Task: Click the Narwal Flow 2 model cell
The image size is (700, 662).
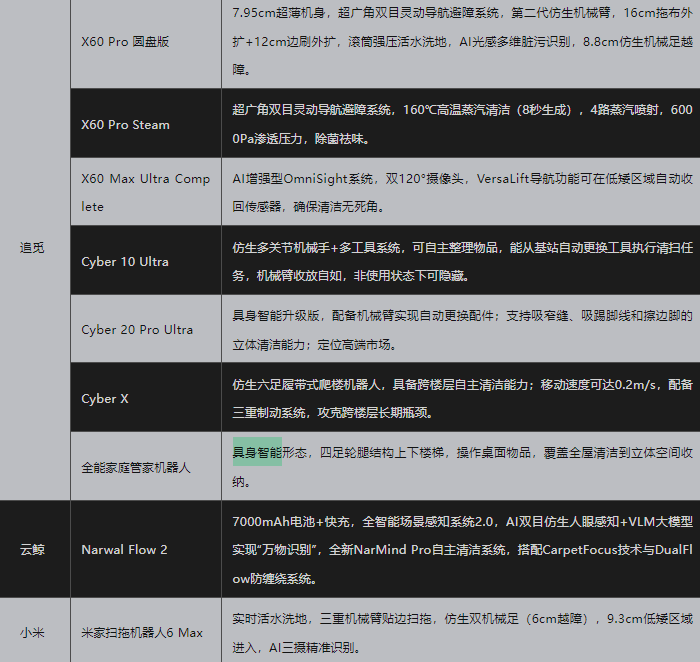Action: (124, 549)
